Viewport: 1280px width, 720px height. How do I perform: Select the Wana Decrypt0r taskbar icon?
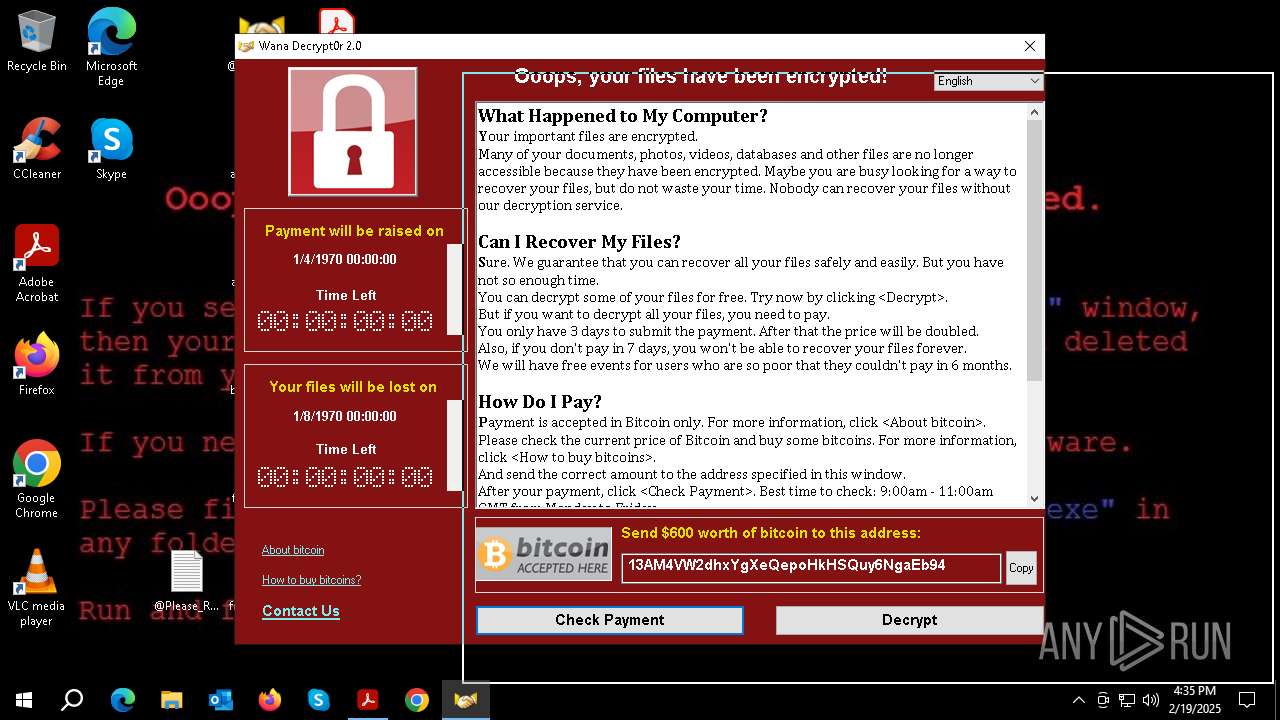pyautogui.click(x=465, y=700)
